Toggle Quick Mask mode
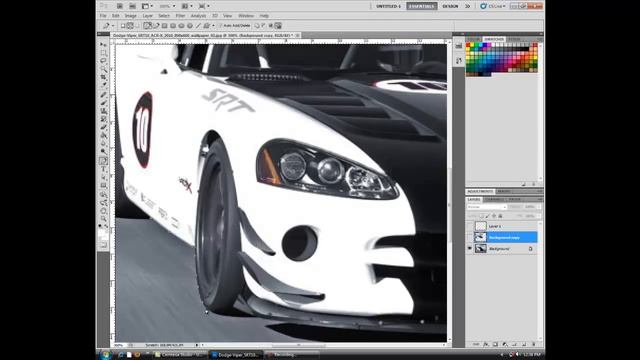This screenshot has height=360, width=640. pyautogui.click(x=103, y=245)
